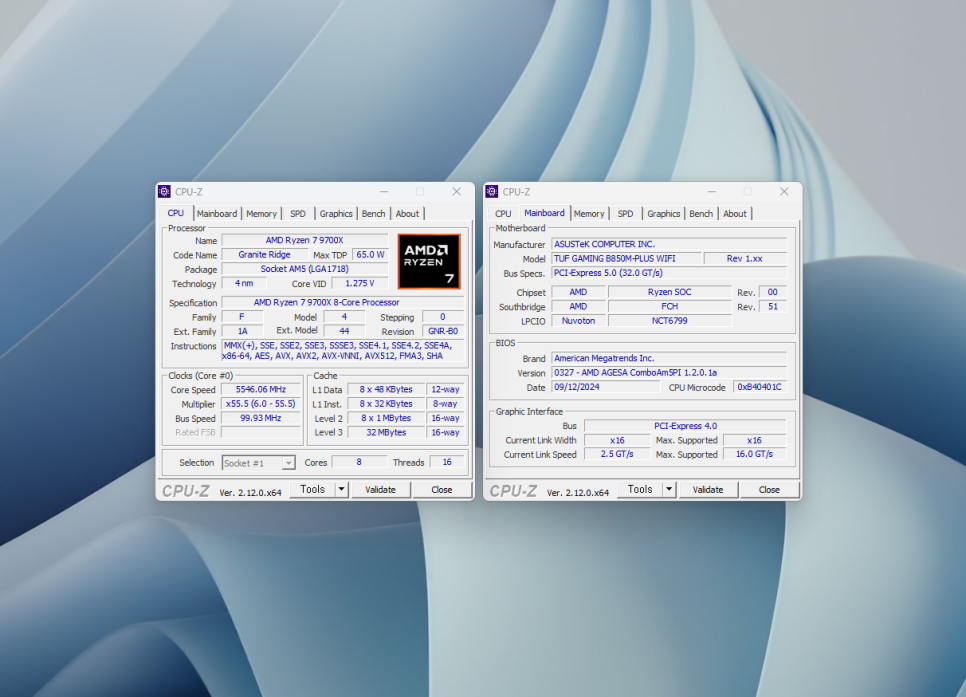Open About tab in left CPU-Z window
Viewport: 966px width, 697px height.
407,214
